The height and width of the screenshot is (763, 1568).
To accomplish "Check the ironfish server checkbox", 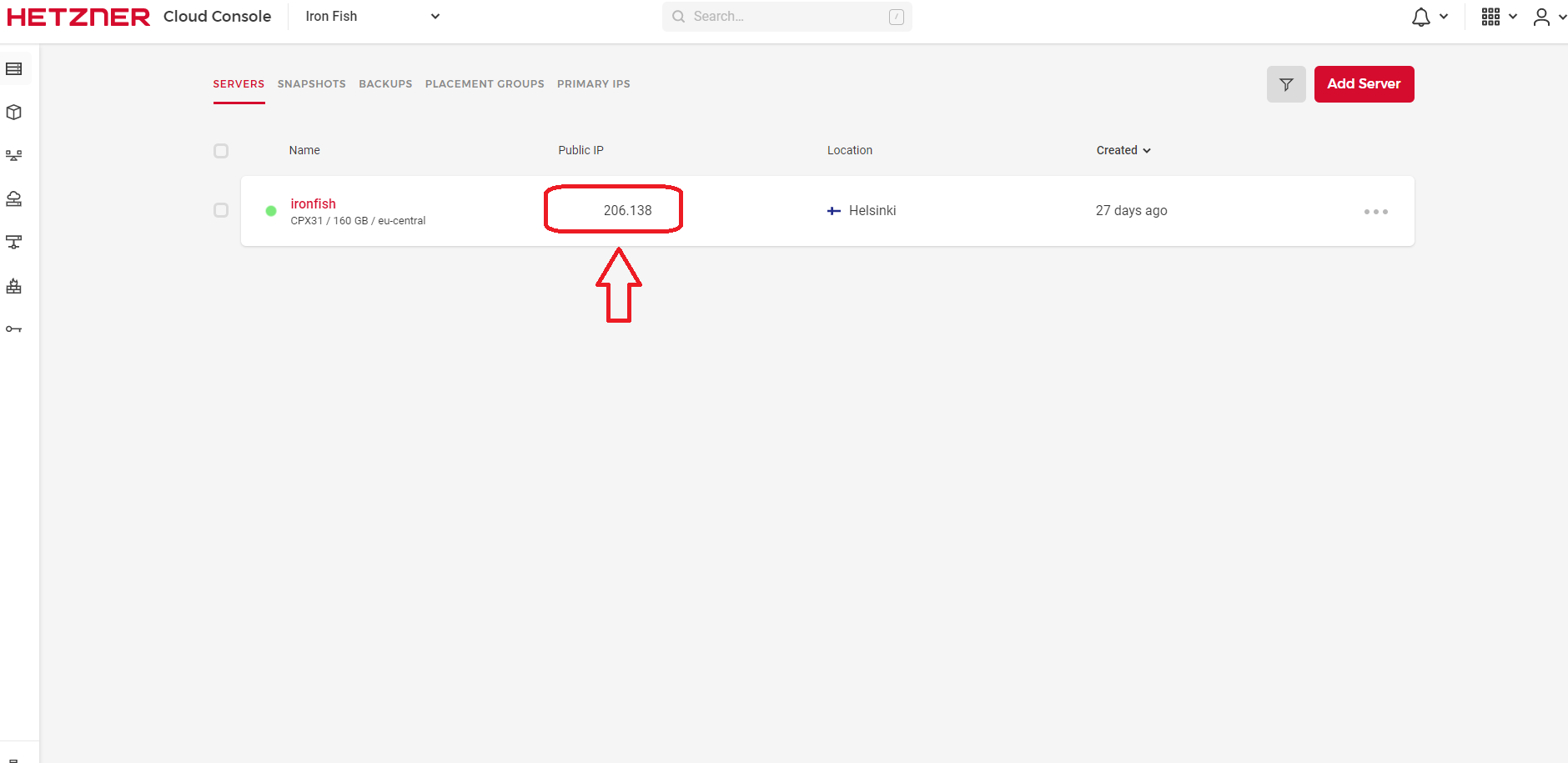I will pos(221,210).
